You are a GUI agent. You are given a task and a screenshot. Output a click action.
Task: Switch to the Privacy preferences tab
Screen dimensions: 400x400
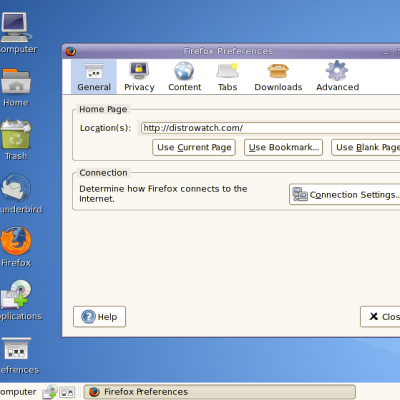(x=139, y=77)
